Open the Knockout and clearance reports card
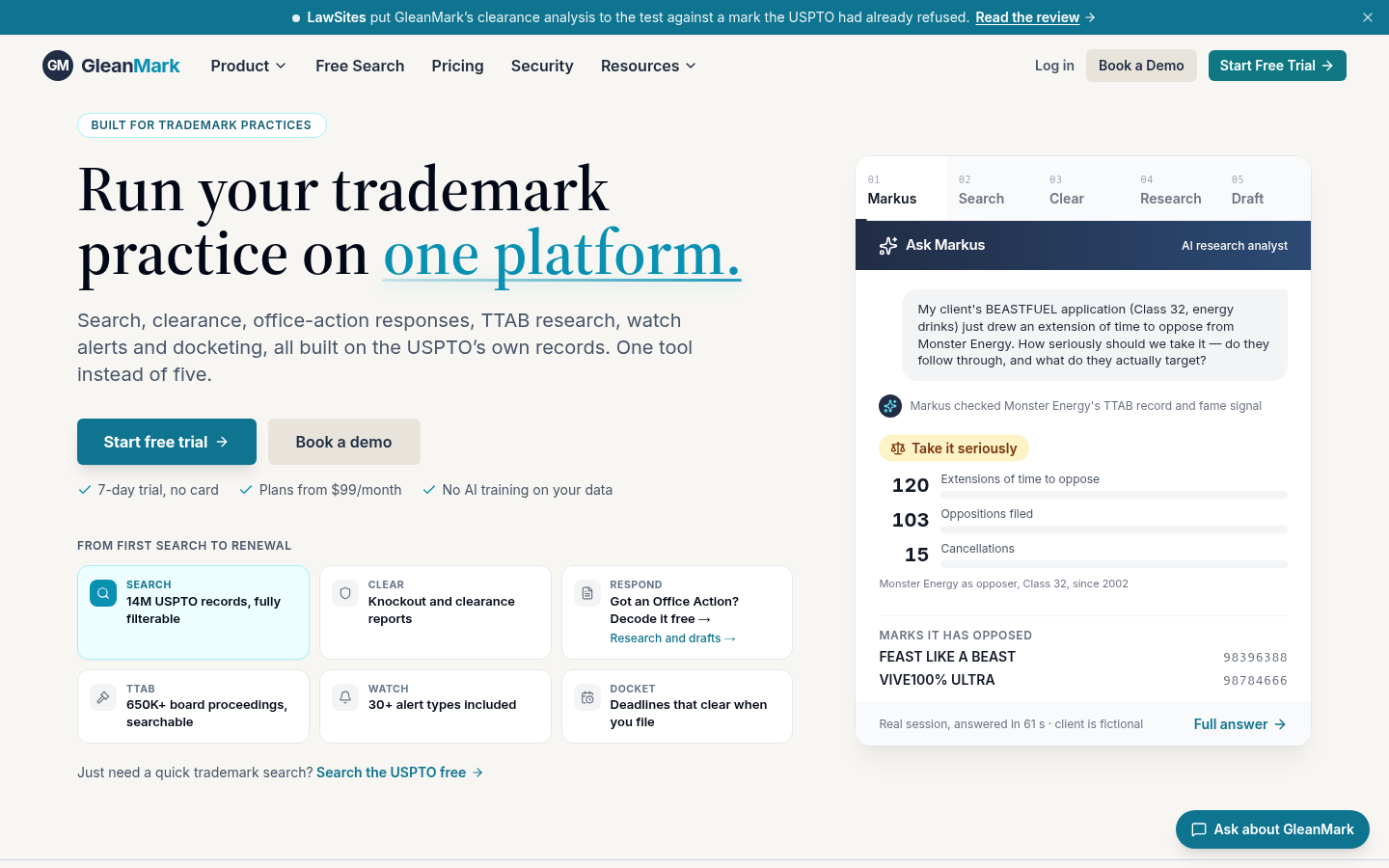The height and width of the screenshot is (868, 1389). pos(435,612)
